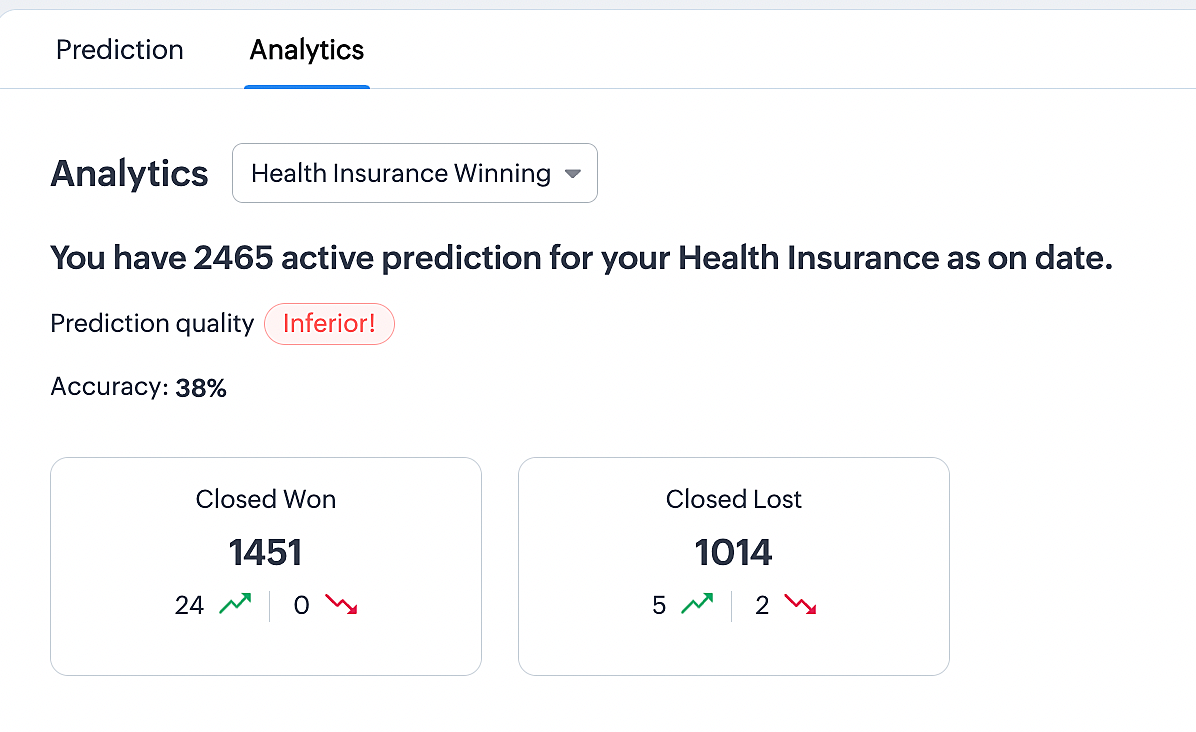Click the 1014 Closed Lost count
1196x732 pixels.
coord(734,552)
